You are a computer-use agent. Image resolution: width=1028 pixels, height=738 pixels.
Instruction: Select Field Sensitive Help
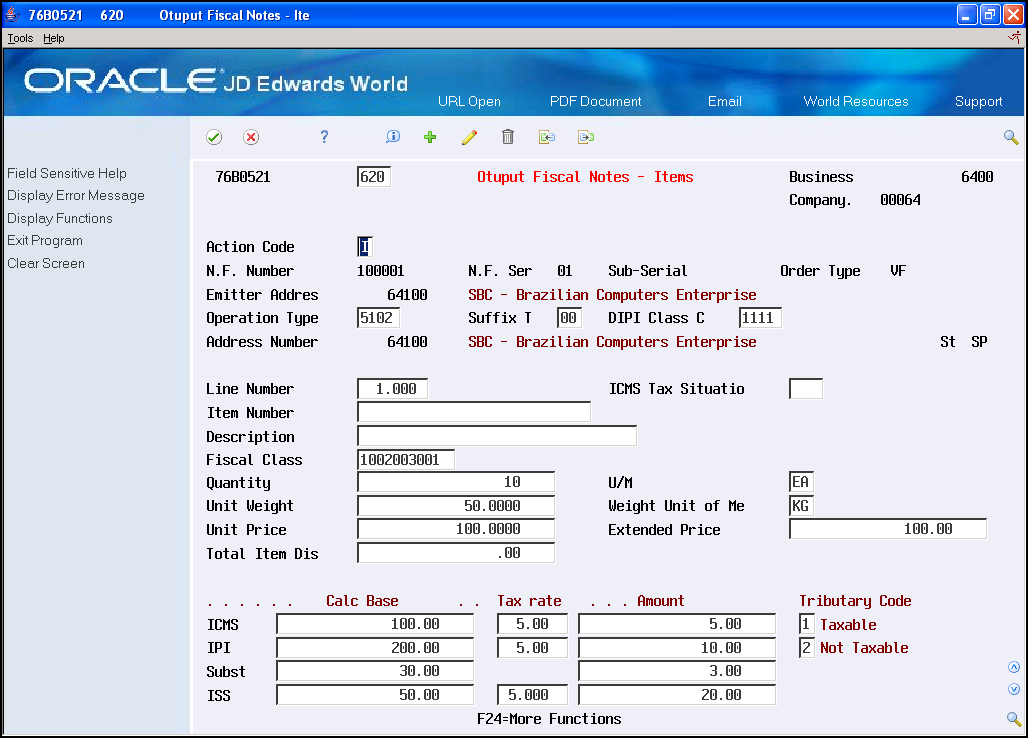click(67, 173)
